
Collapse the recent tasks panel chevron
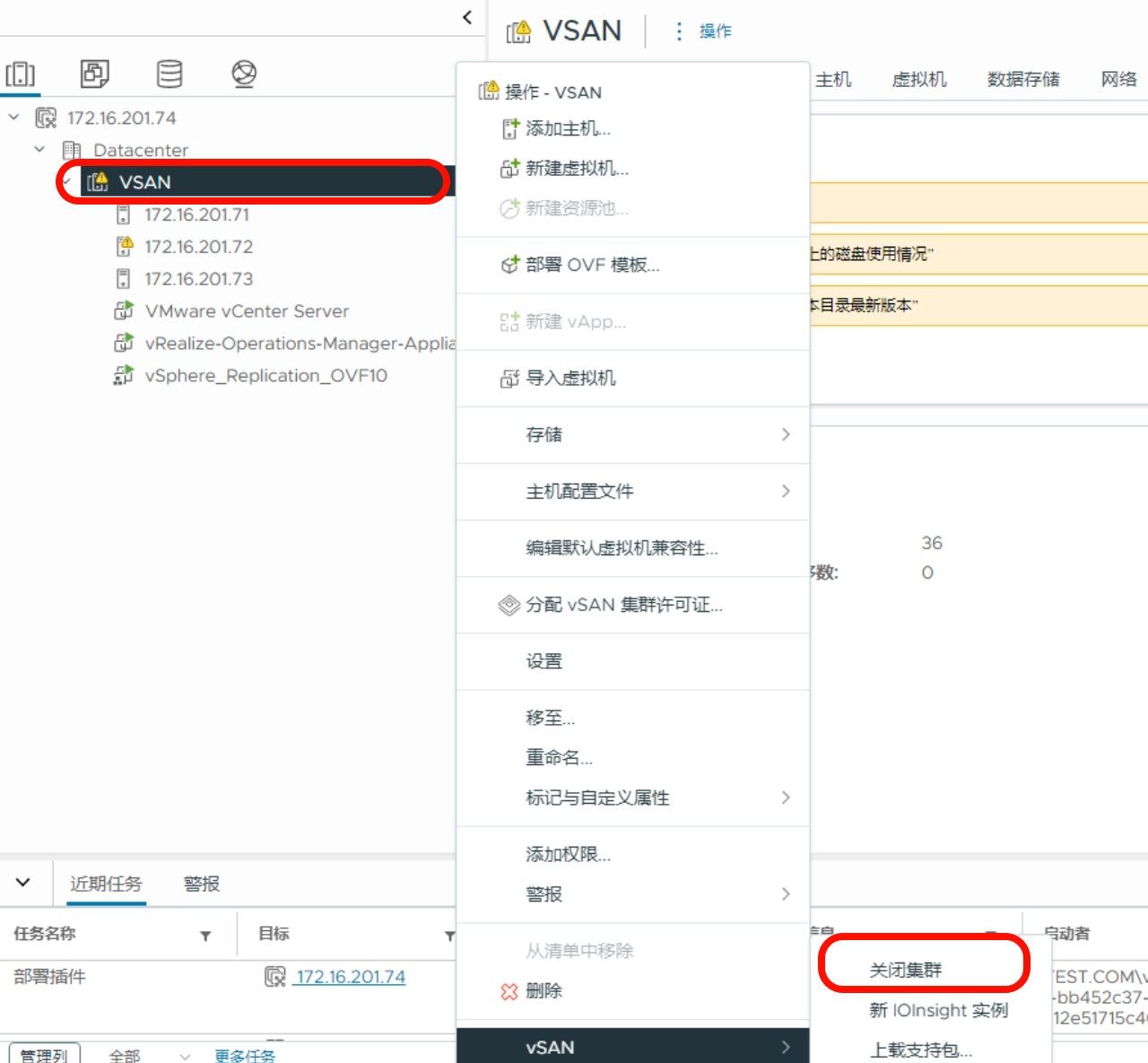23,882
